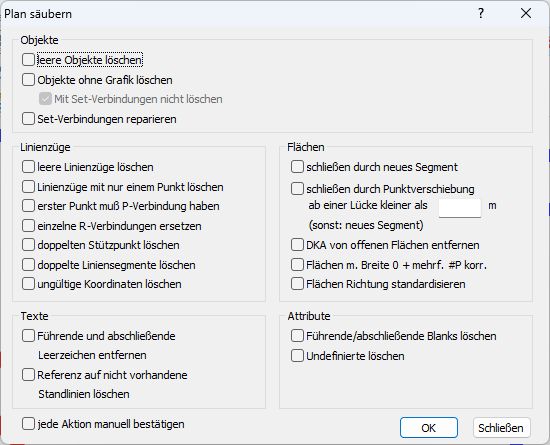
Task: Enable 'DKA von offenen Flächen entfernen'
Action: pos(297,245)
